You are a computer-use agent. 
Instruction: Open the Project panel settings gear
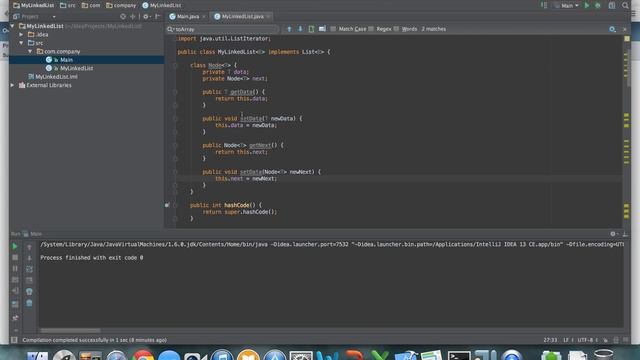point(146,16)
